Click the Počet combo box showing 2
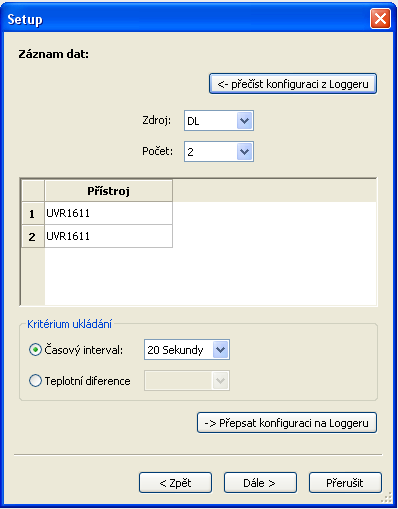Viewport: 398px width, 509px height. [x=219, y=152]
